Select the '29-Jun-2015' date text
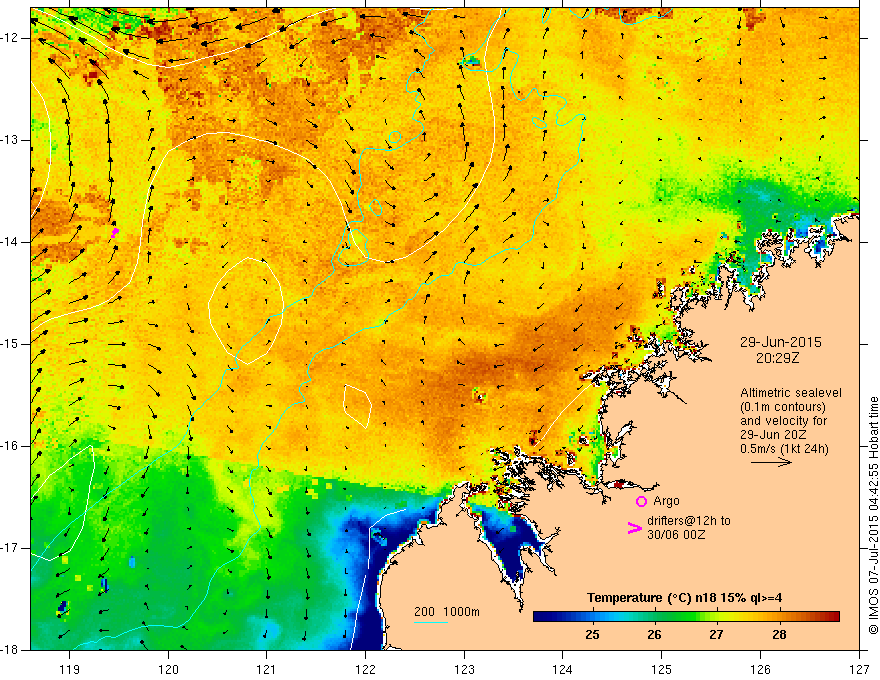 (781, 342)
